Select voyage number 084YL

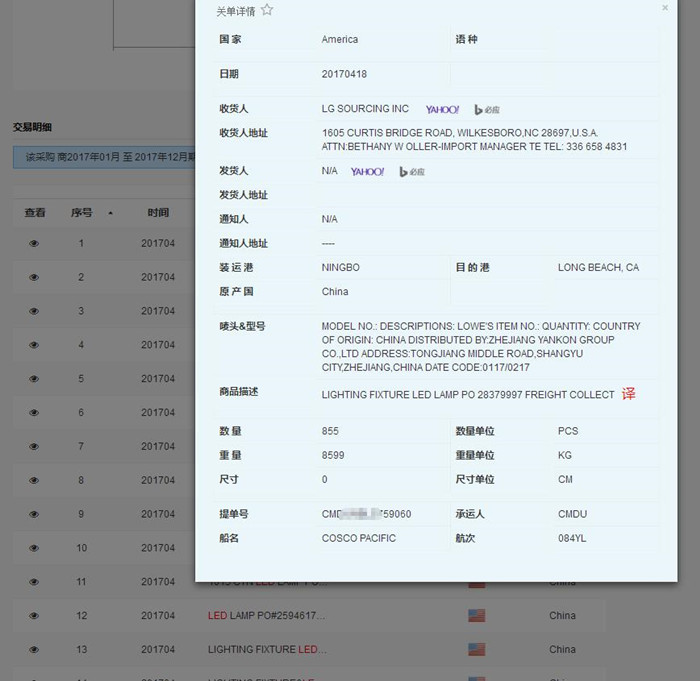(x=572, y=538)
